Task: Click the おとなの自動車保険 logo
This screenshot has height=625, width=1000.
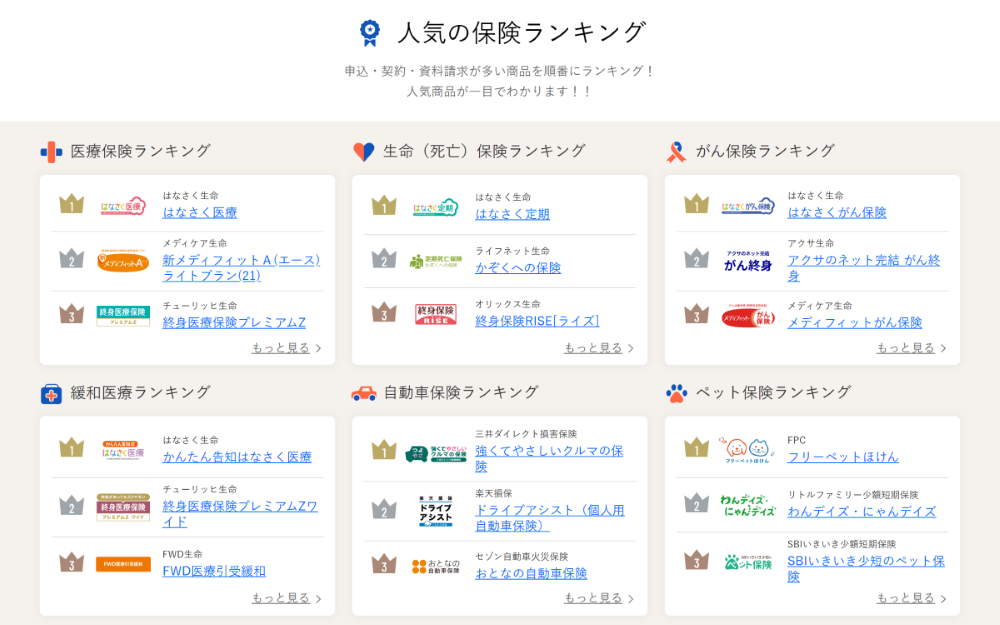Action: (436, 567)
